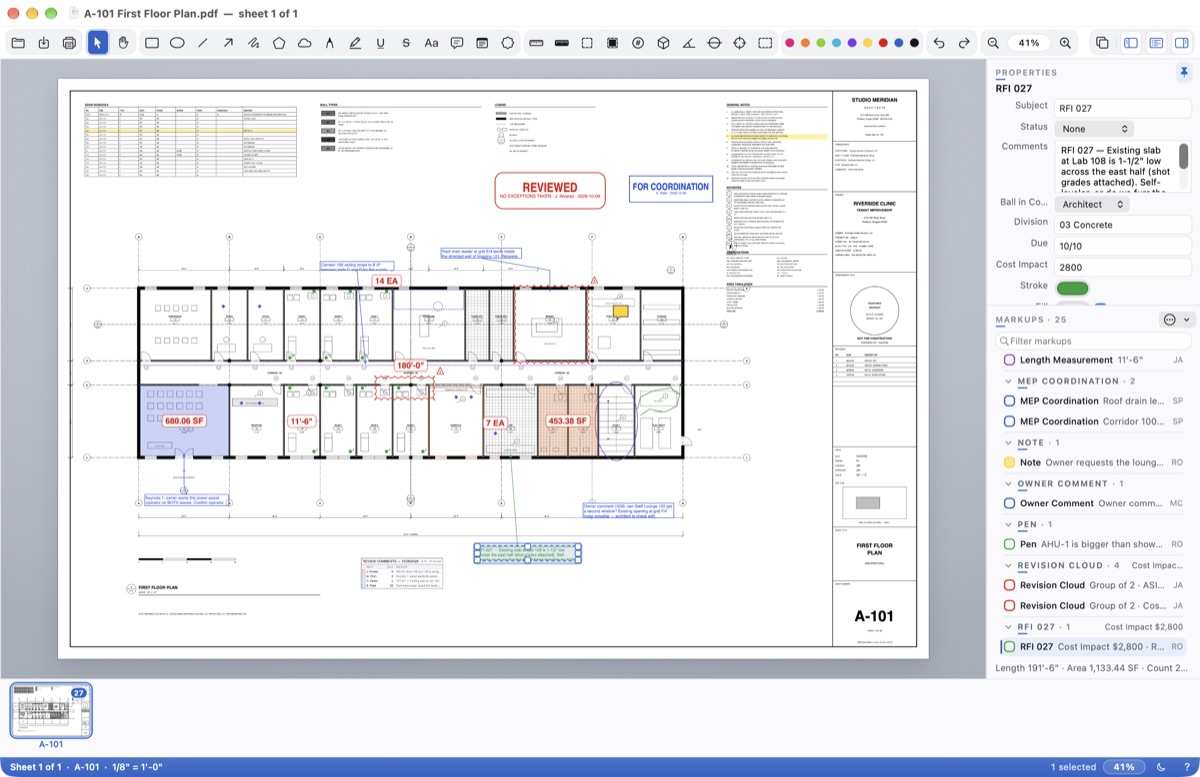Select the hand pan tool
Image resolution: width=1200 pixels, height=777 pixels.
[x=124, y=43]
